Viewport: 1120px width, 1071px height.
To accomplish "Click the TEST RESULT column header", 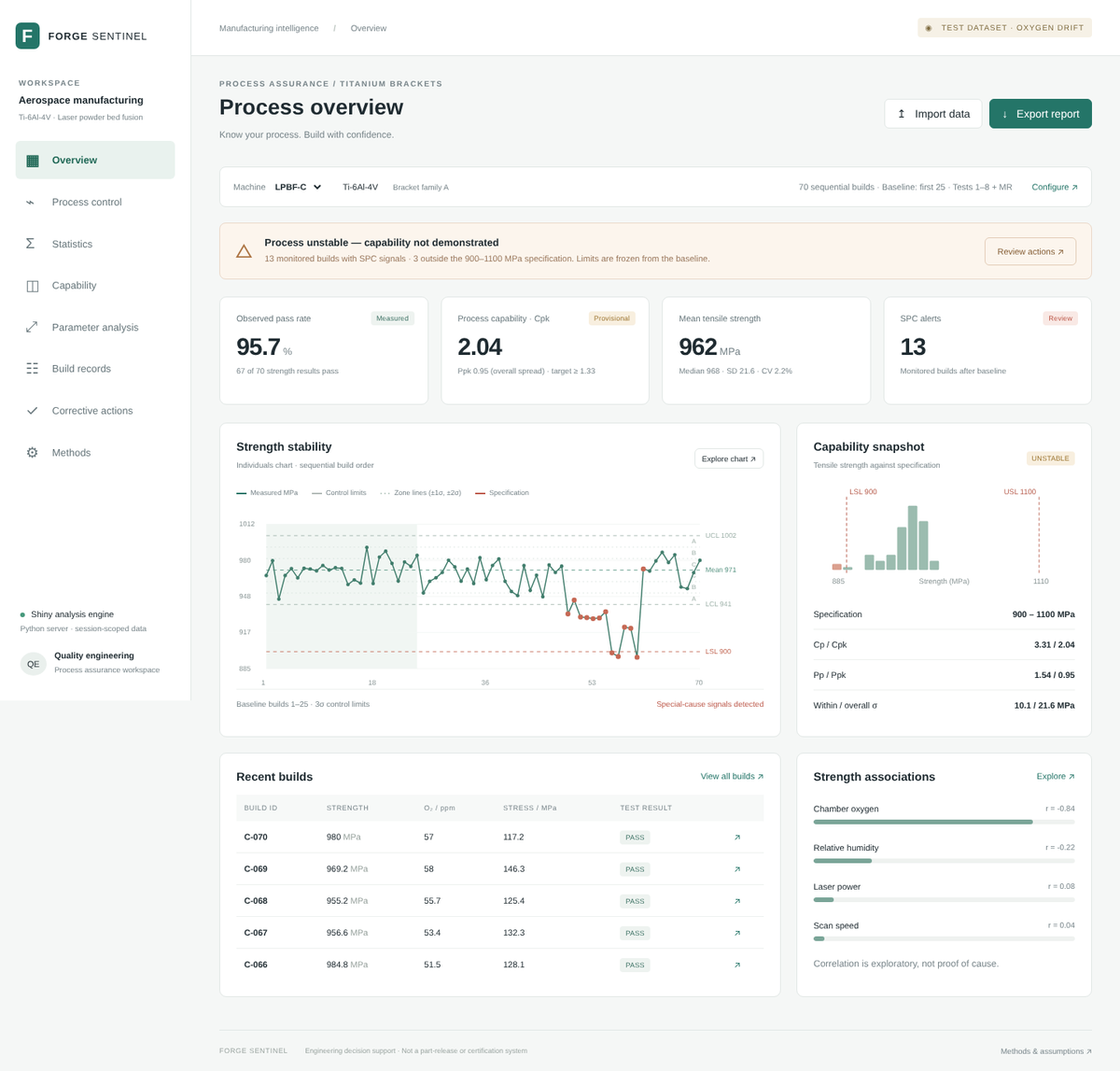I will click(x=646, y=808).
